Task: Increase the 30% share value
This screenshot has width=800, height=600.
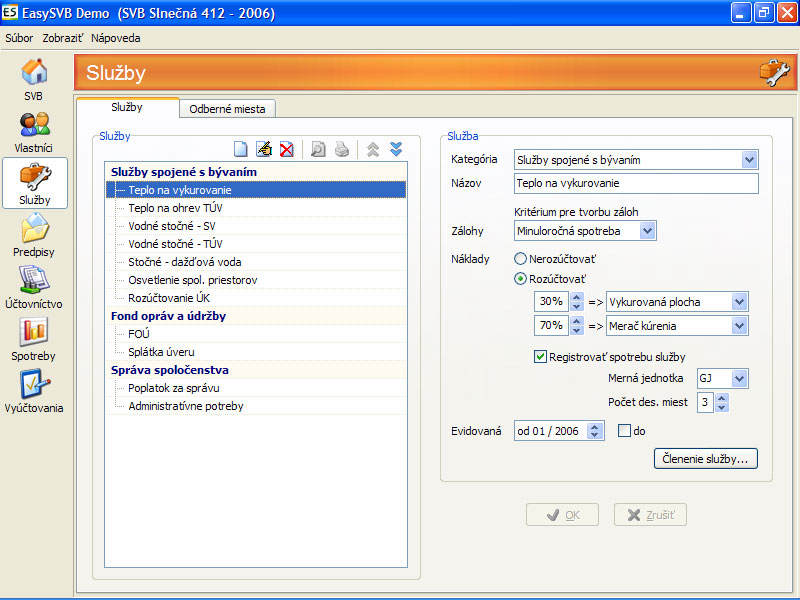Action: (577, 297)
